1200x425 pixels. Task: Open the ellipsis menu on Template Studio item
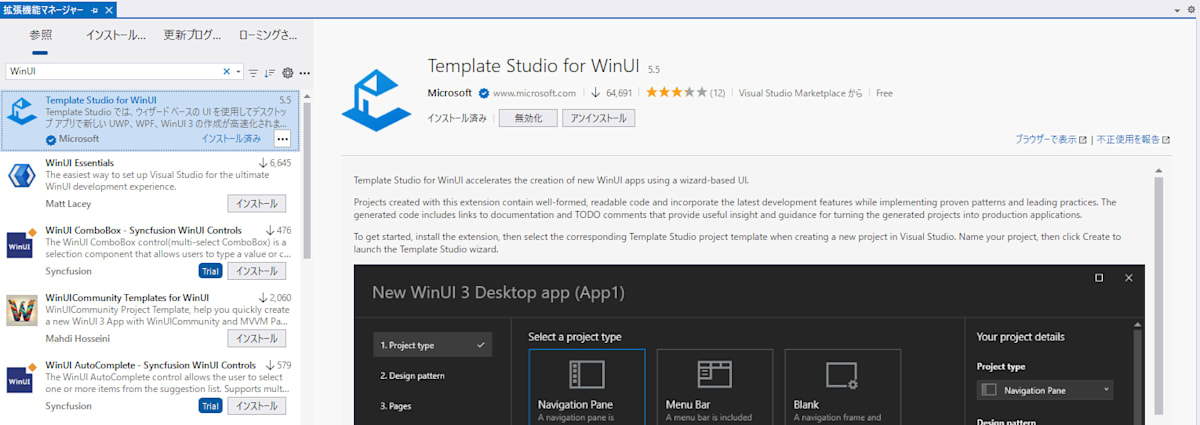point(282,139)
